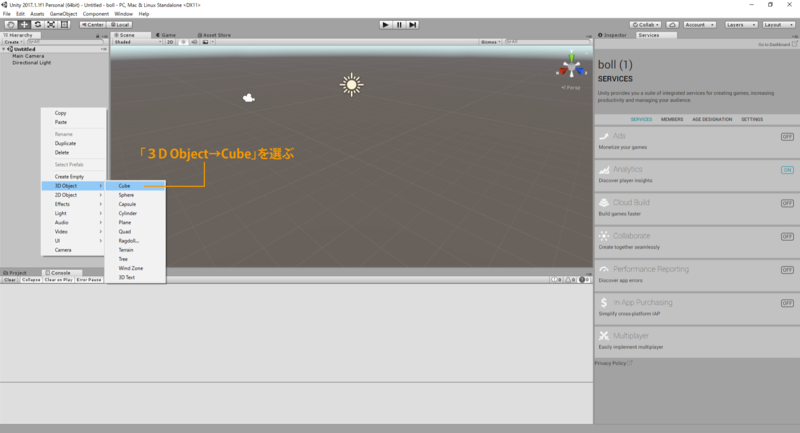Toggle the Center pivot mode button
The width and height of the screenshot is (800, 433).
(x=92, y=24)
